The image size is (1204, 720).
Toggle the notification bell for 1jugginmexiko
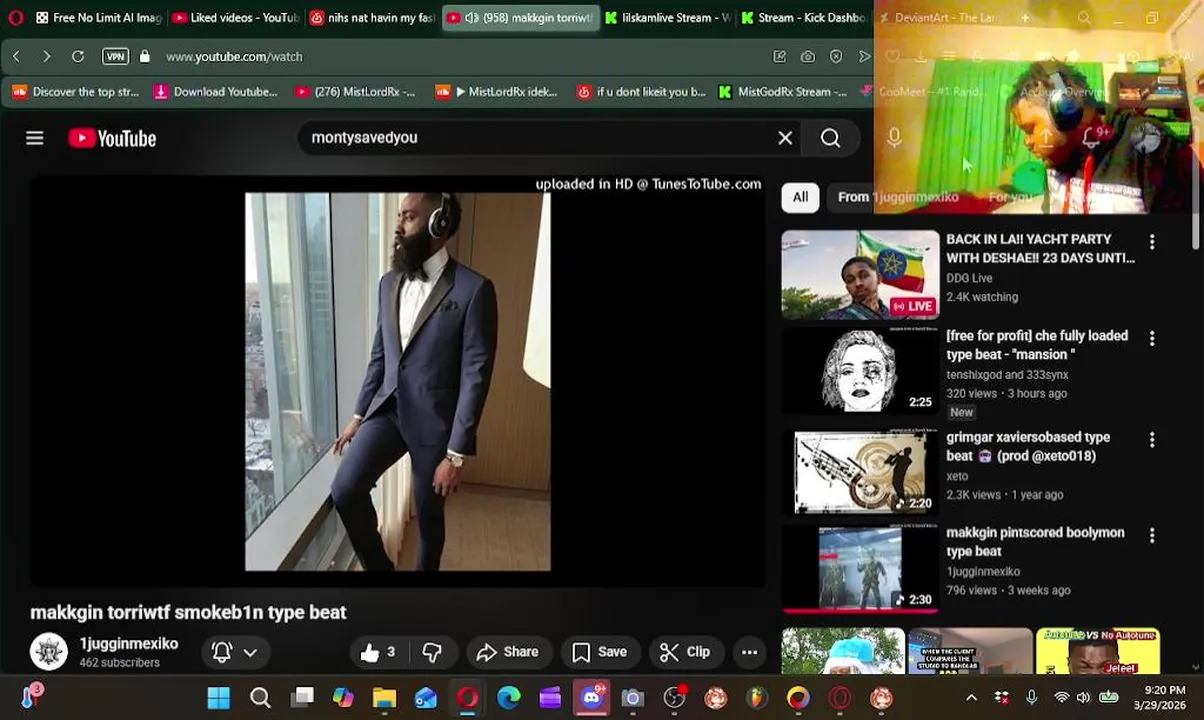[222, 652]
